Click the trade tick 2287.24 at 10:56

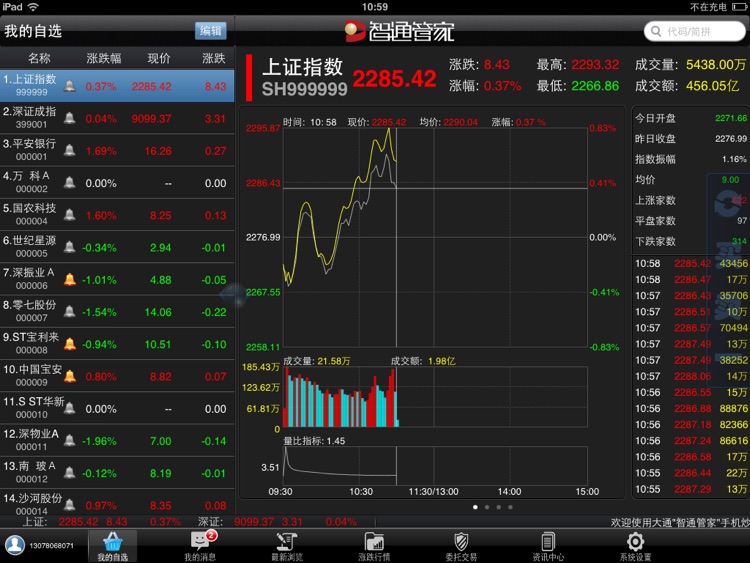click(x=691, y=441)
